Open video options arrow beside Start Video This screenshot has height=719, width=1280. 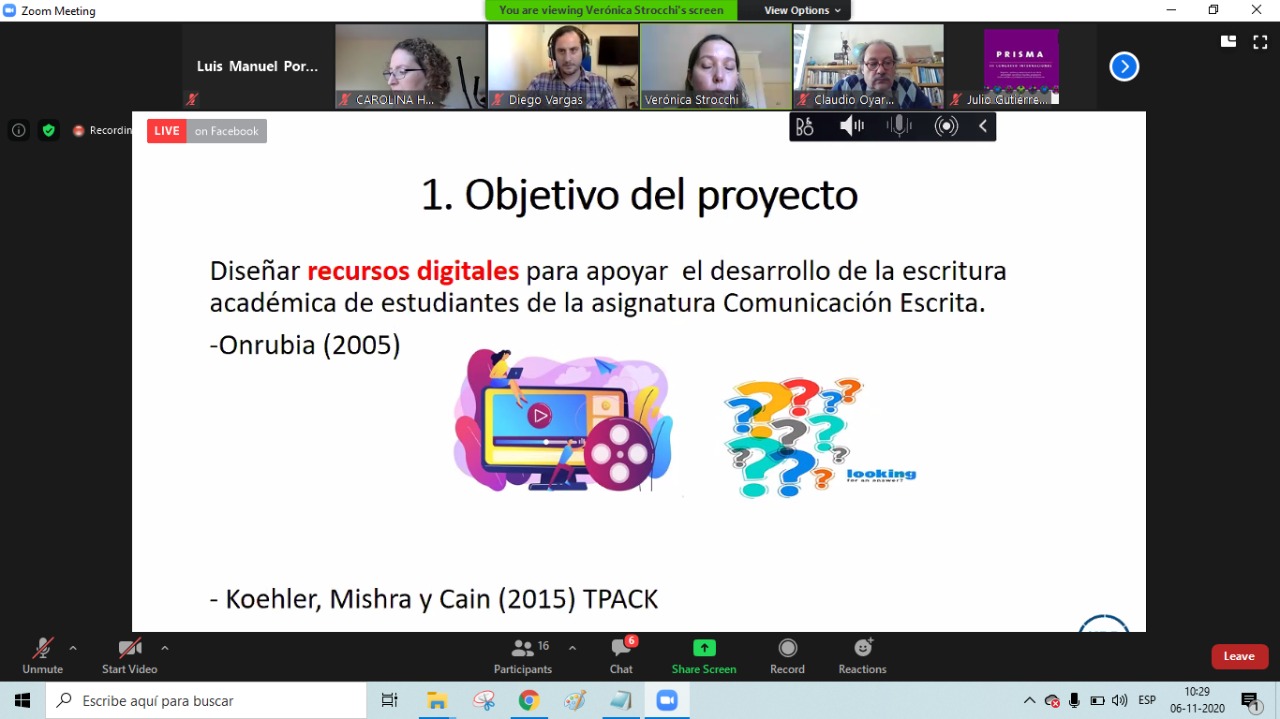[x=165, y=648]
